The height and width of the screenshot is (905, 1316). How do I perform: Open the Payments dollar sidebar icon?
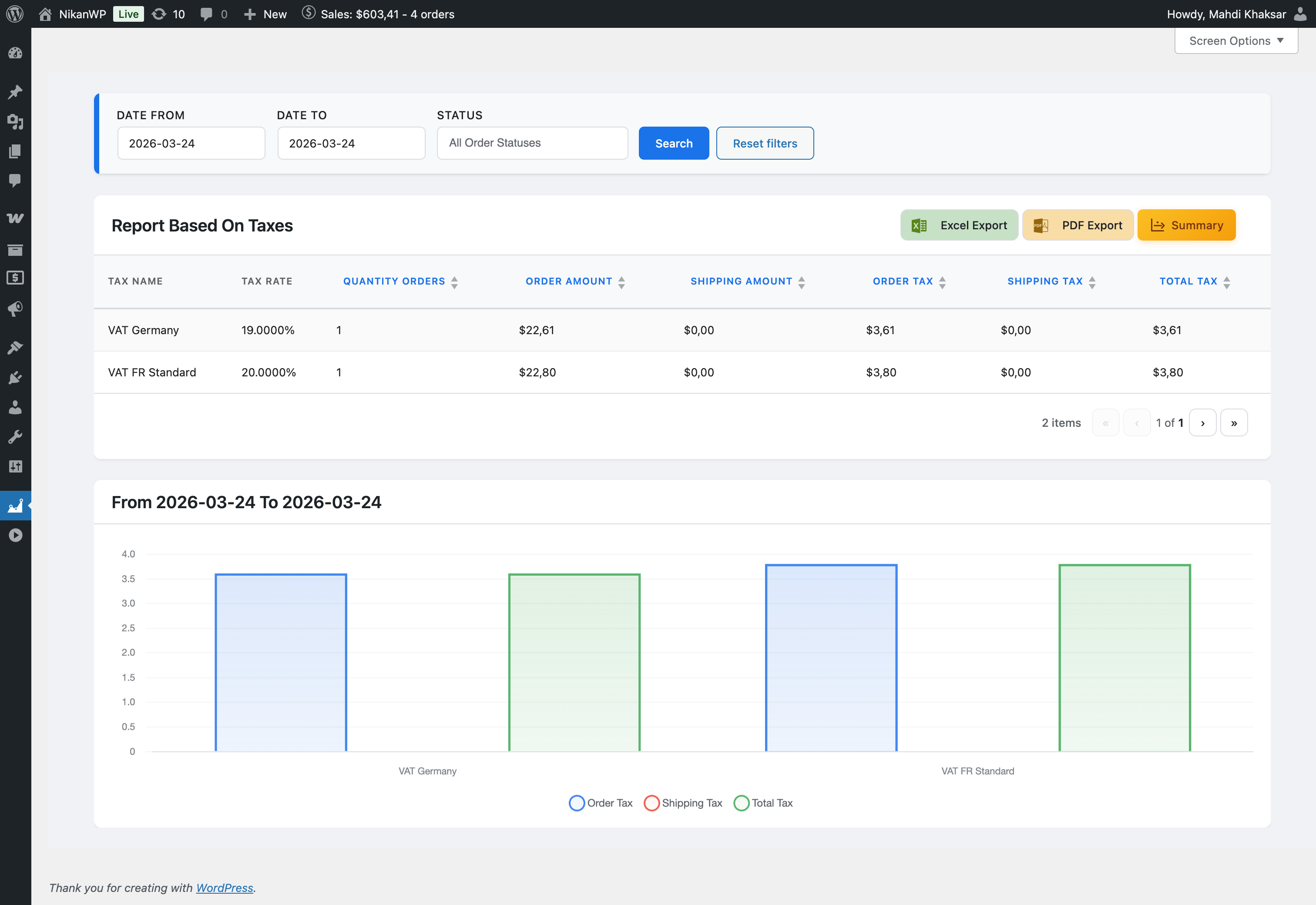(x=15, y=278)
